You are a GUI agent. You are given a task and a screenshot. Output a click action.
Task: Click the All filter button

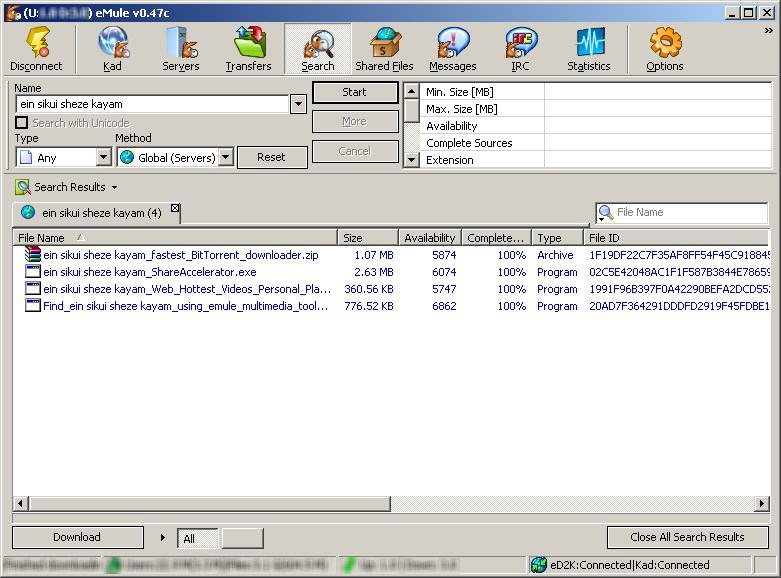coord(198,538)
